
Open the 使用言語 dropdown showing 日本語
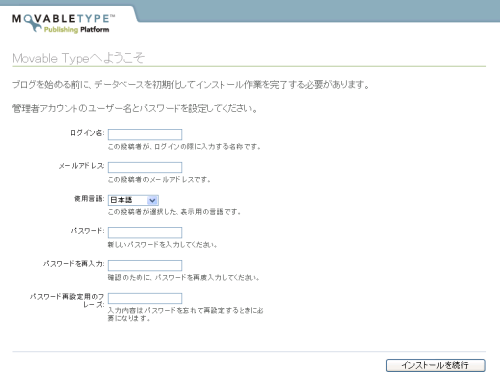point(133,200)
